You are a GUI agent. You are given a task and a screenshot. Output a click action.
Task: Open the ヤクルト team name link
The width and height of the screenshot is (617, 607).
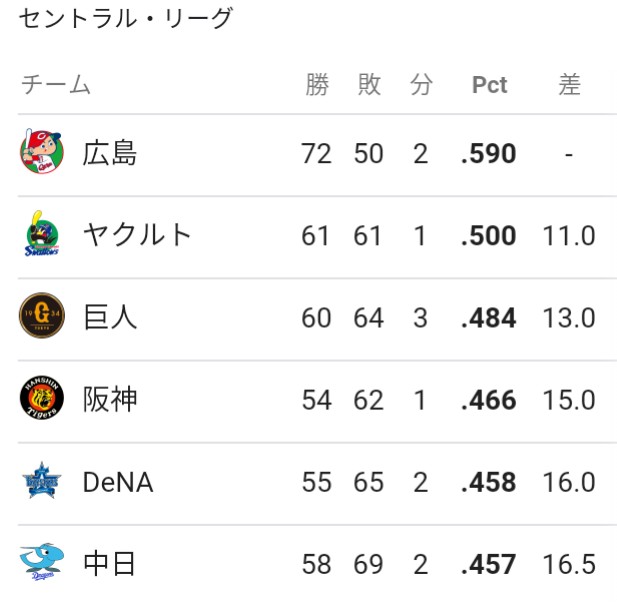tap(137, 235)
